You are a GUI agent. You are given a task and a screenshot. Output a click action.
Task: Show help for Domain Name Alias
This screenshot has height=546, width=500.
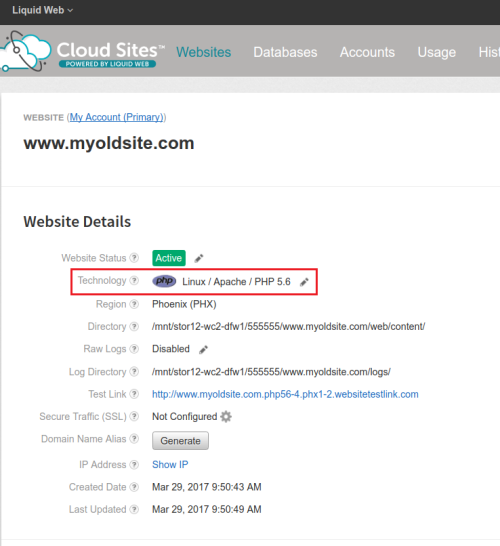pos(134,439)
